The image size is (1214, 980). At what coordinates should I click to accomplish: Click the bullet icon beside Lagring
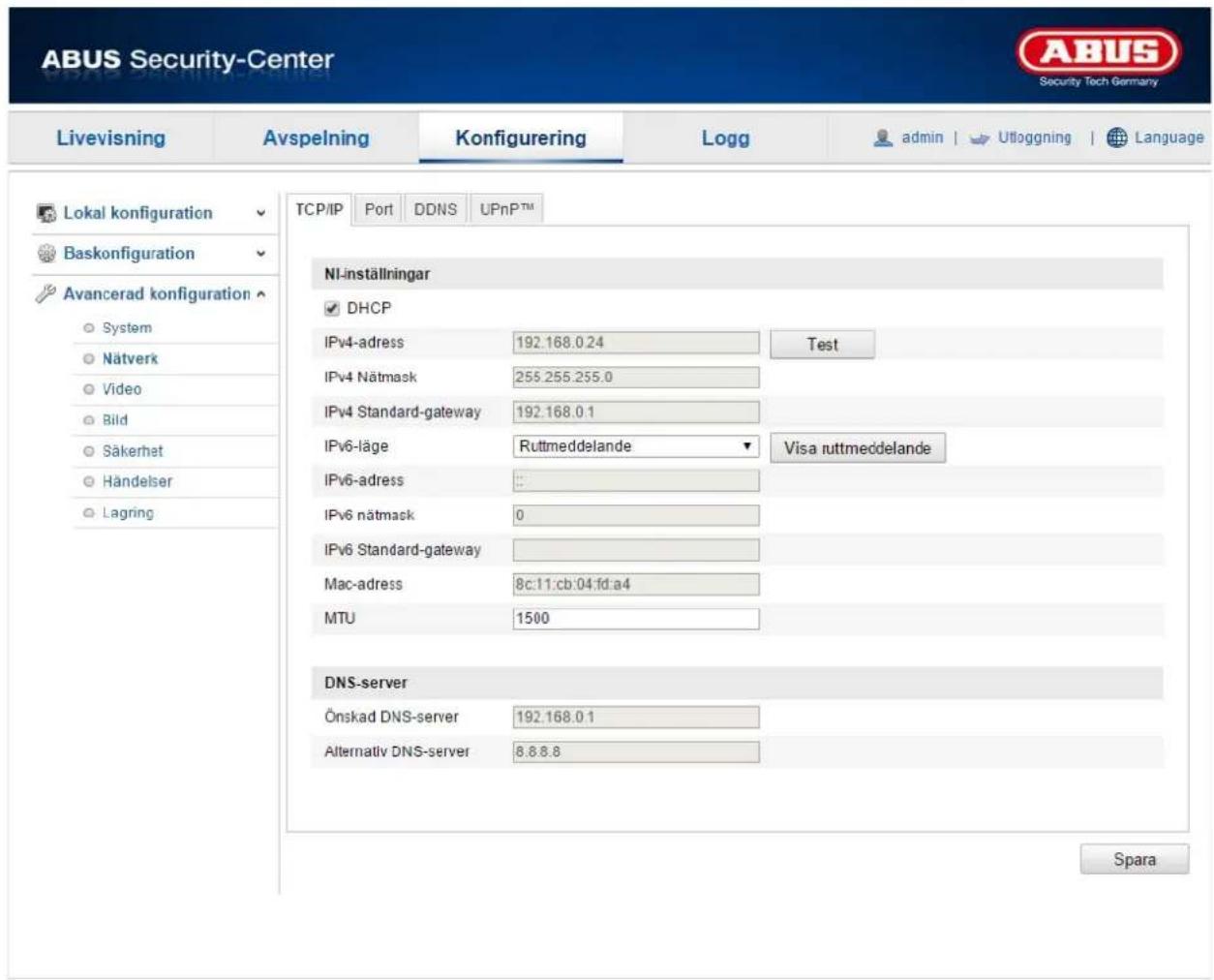click(89, 513)
